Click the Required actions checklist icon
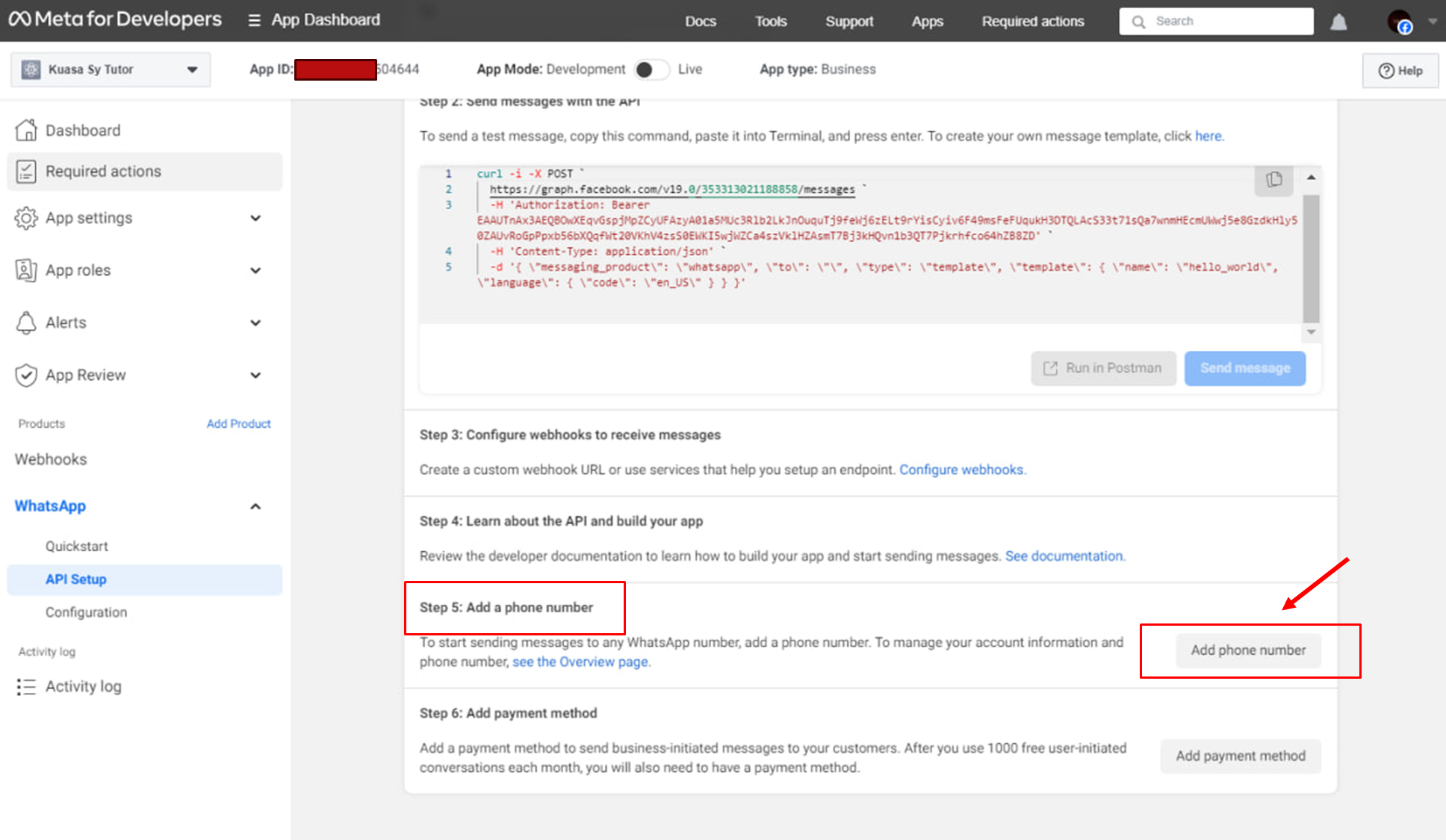The image size is (1446, 840). click(26, 171)
